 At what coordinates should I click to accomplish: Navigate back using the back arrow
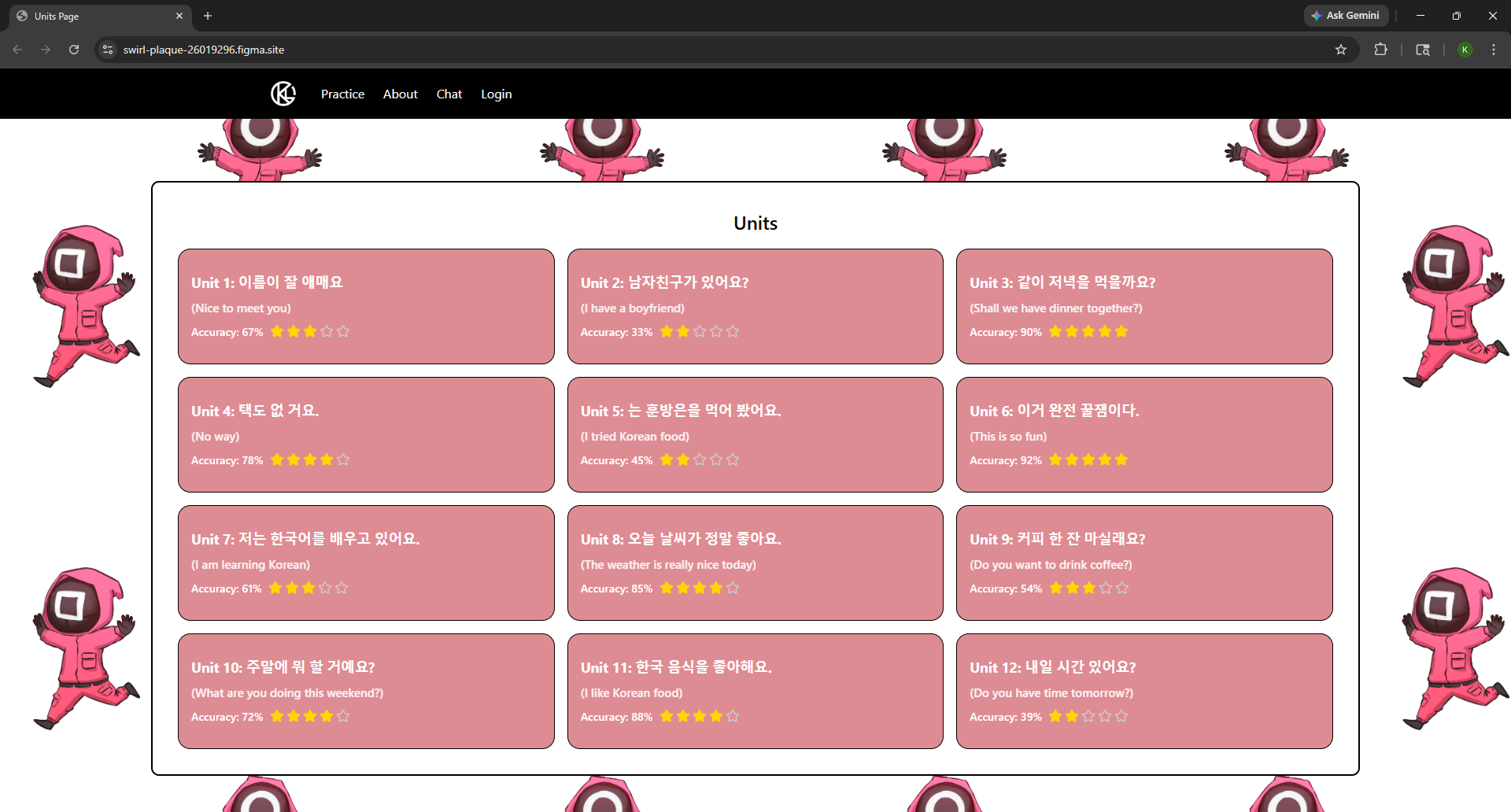[17, 49]
